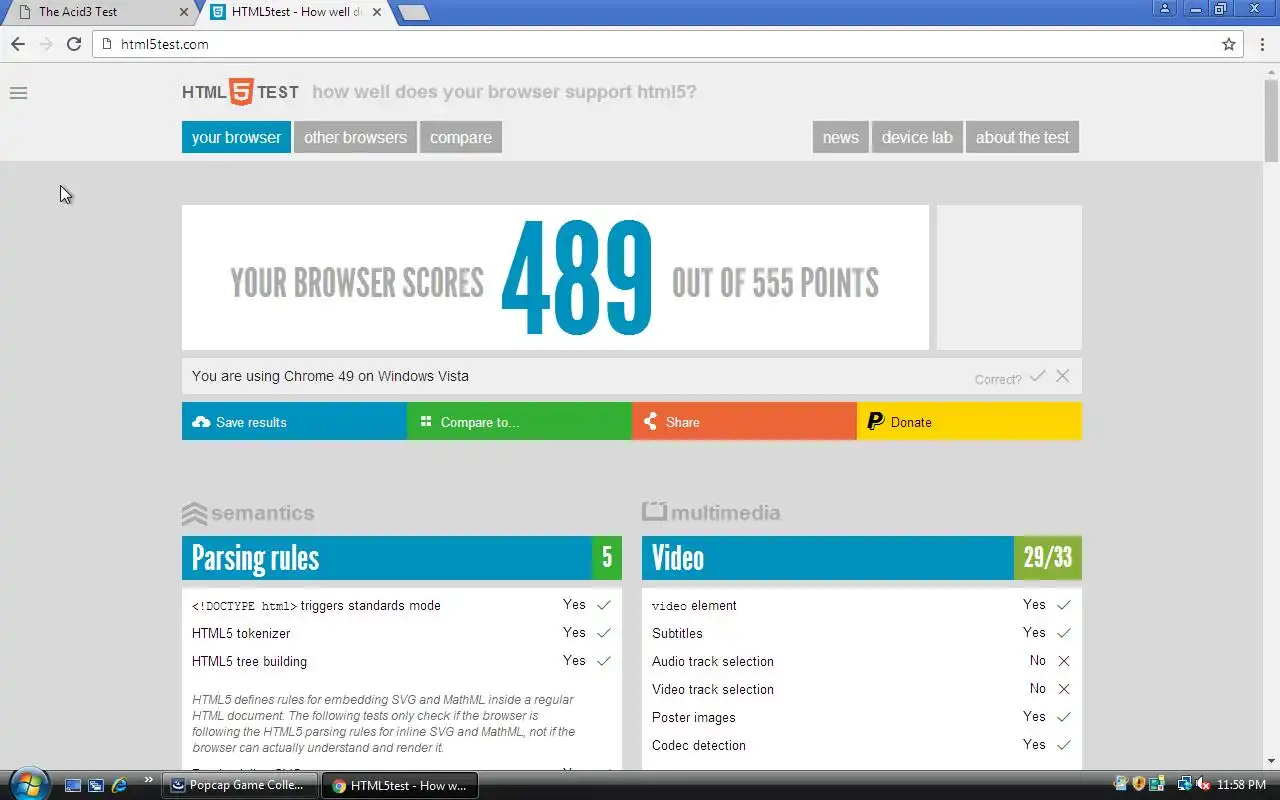Click the 'Codec detection' row

[x=862, y=745]
